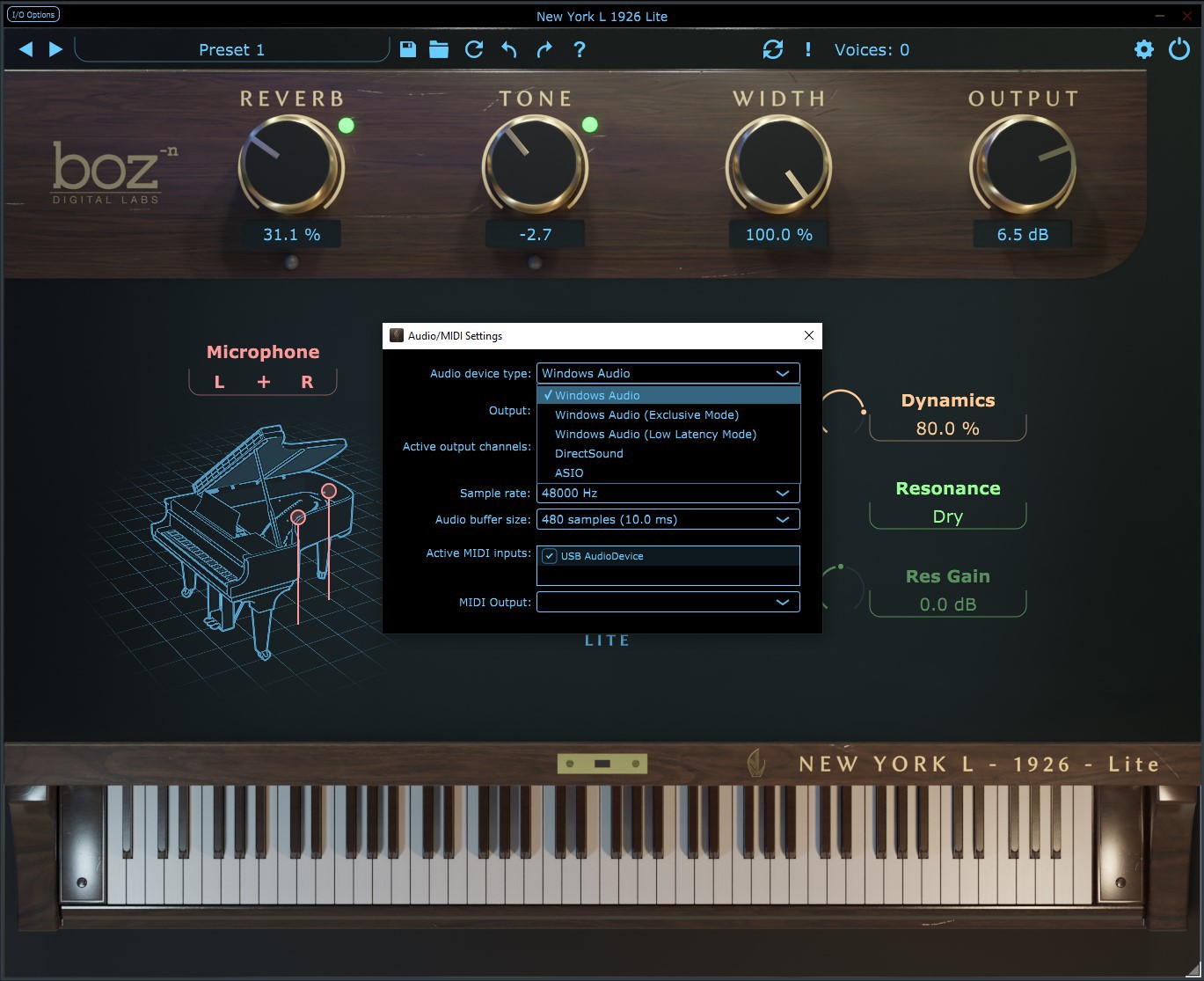Screen dimensions: 1204x981
Task: Adjust the Width knob
Action: [x=778, y=165]
